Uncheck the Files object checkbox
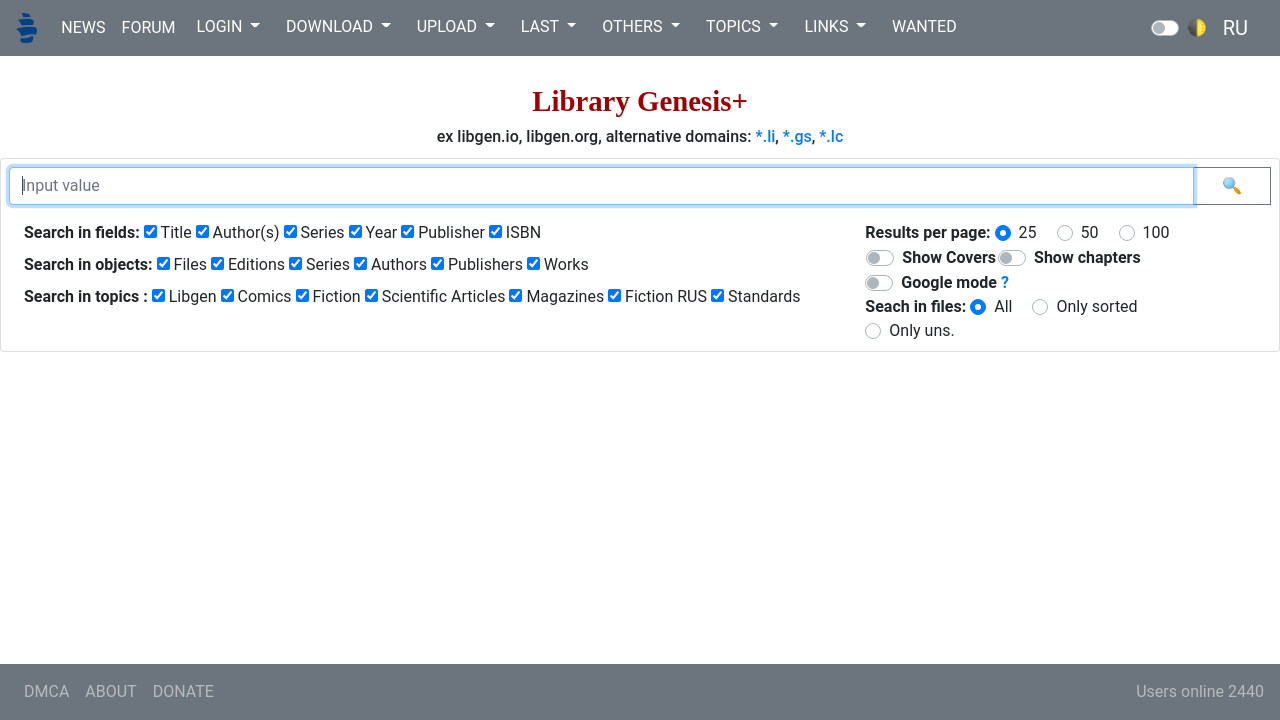 (163, 264)
